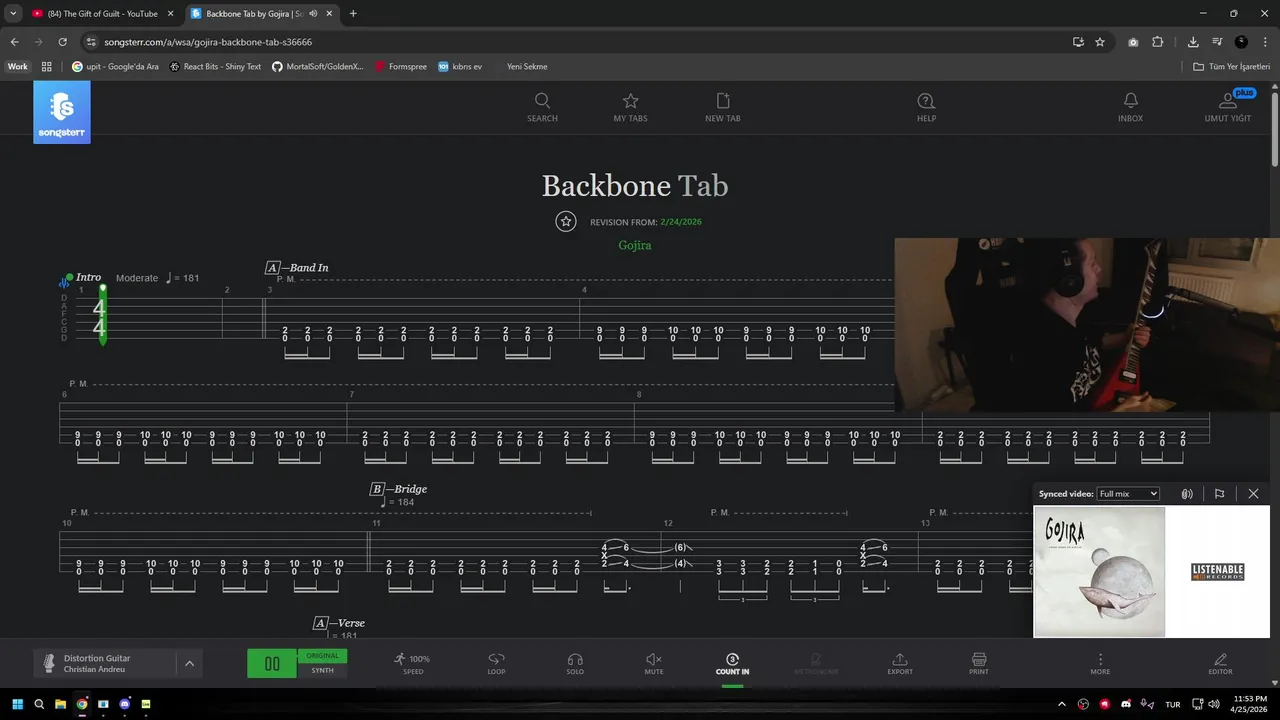
Task: Open the React Bits - Shiny Text bookmark
Action: click(x=215, y=67)
